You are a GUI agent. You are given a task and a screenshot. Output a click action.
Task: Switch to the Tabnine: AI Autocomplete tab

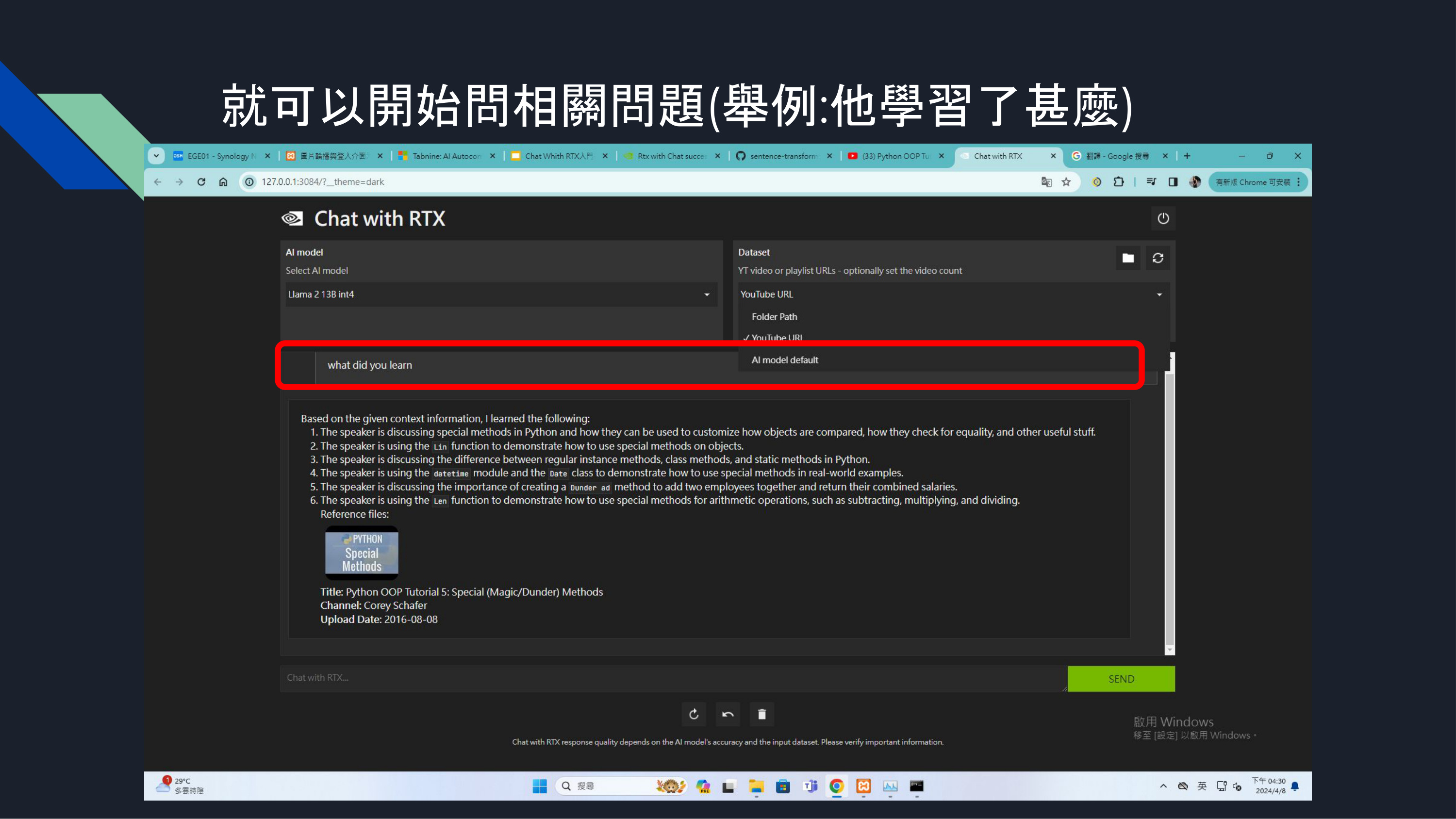[446, 156]
